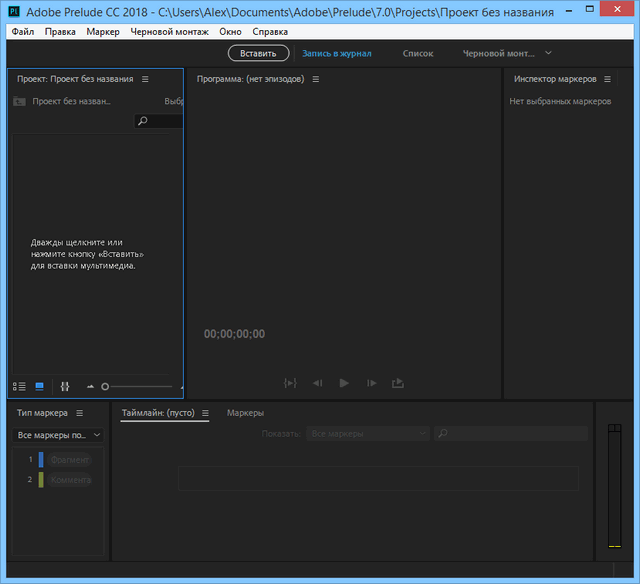Switch project panel to thumbnail view
640x584 pixels.
[x=40, y=386]
